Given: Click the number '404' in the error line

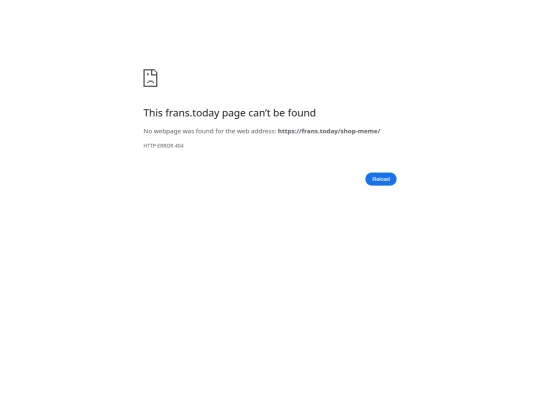Looking at the screenshot, I should tap(179, 146).
